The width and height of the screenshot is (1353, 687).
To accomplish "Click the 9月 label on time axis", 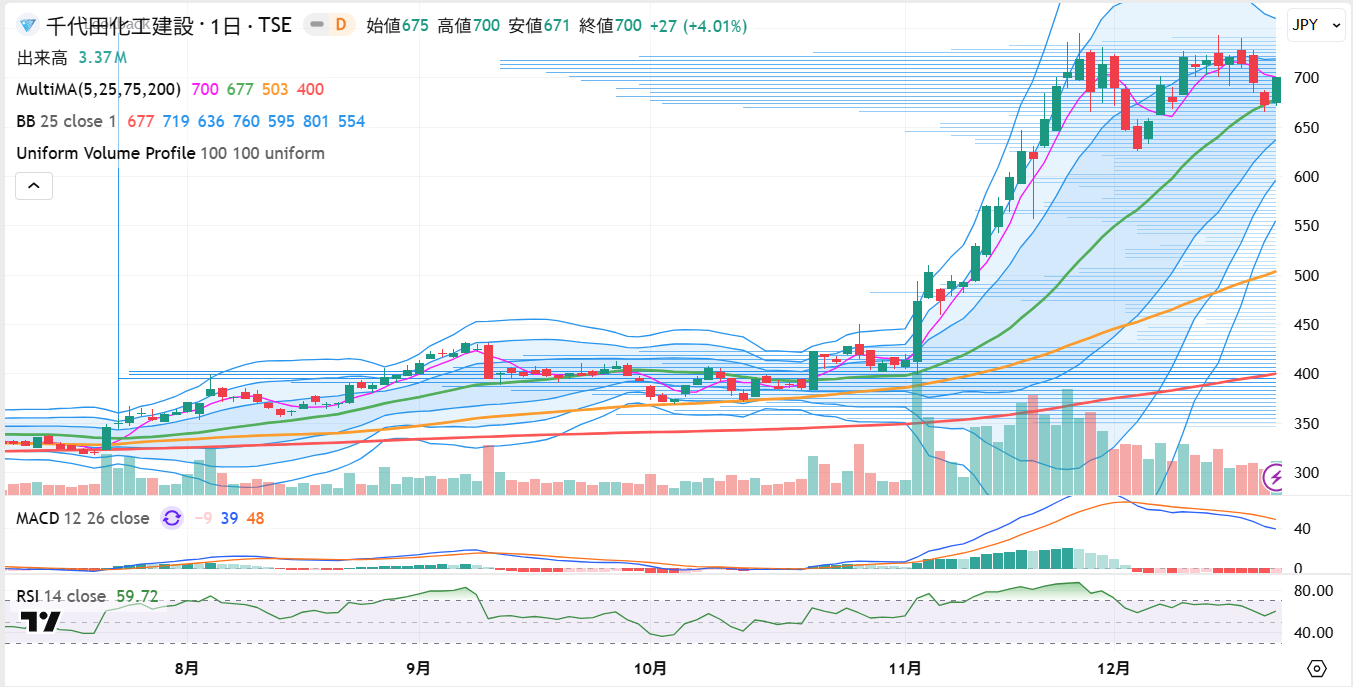I will (419, 668).
